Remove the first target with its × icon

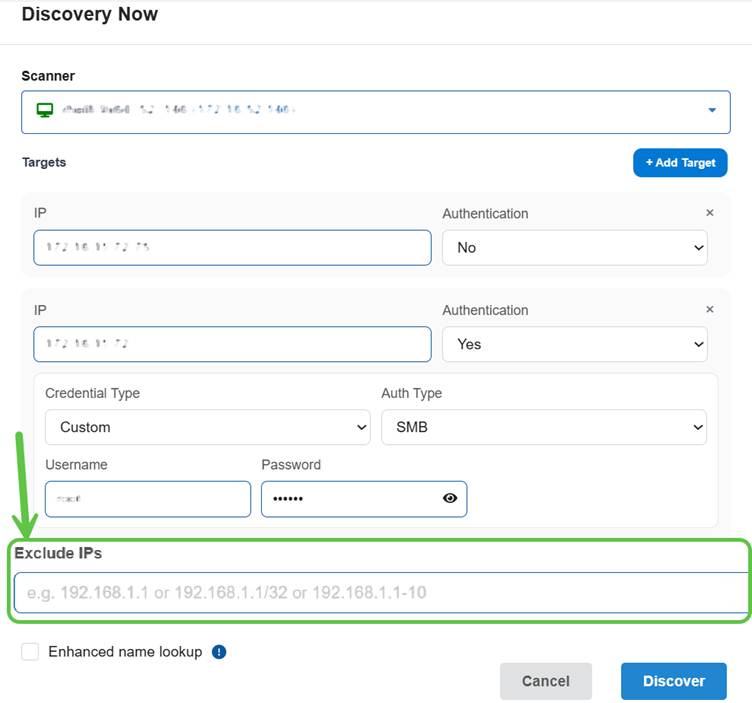click(710, 213)
